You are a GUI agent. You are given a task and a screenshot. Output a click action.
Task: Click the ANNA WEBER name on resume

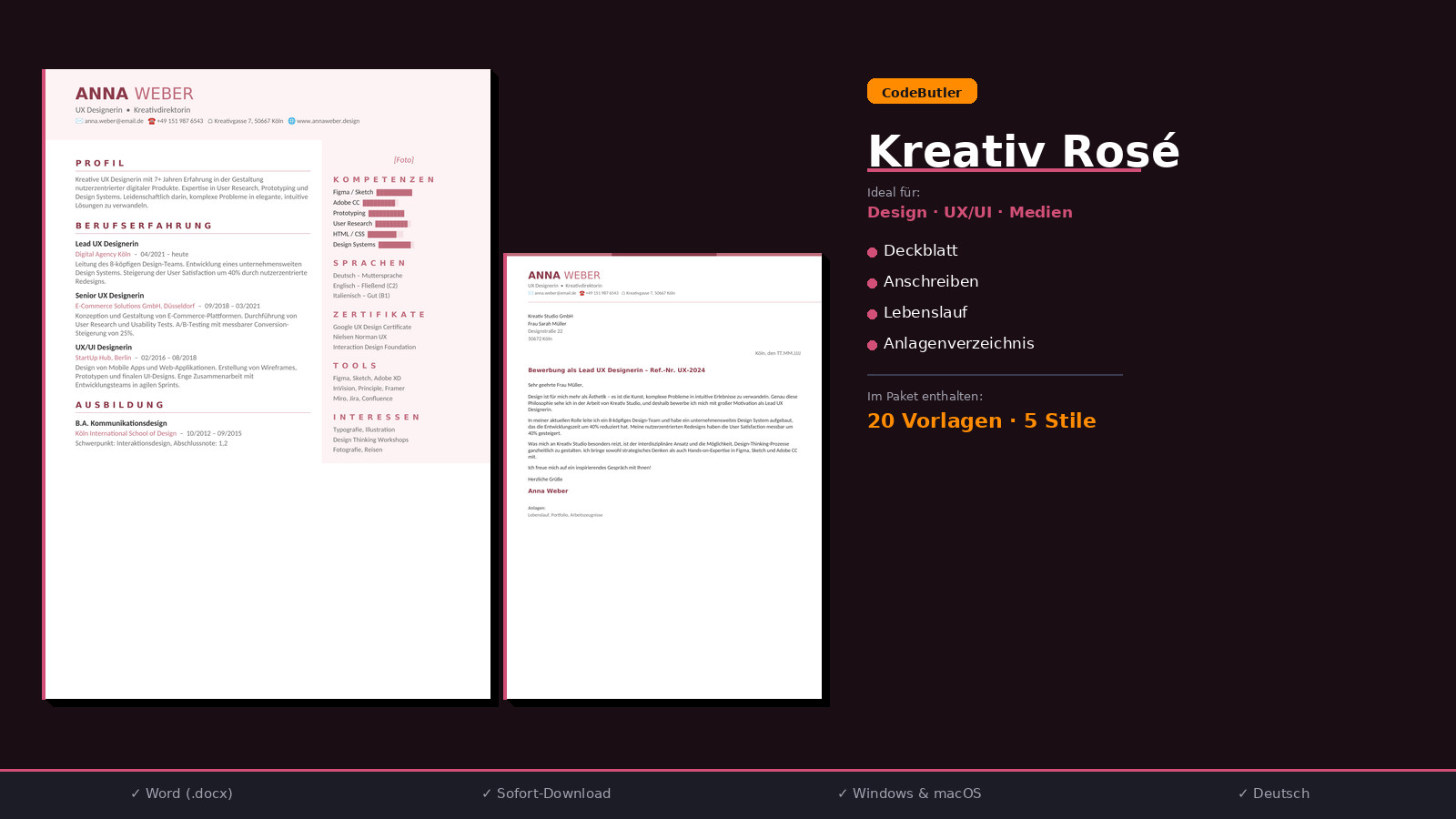pos(134,94)
